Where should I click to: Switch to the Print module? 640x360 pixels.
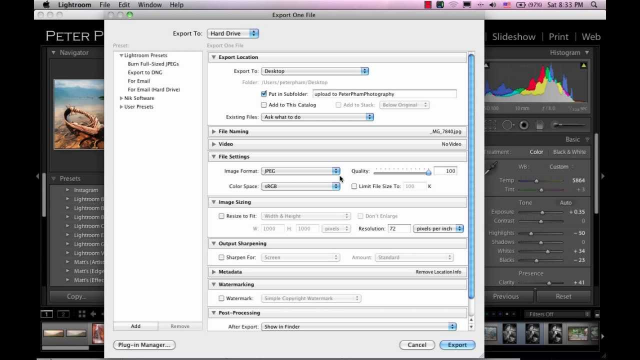click(558, 37)
